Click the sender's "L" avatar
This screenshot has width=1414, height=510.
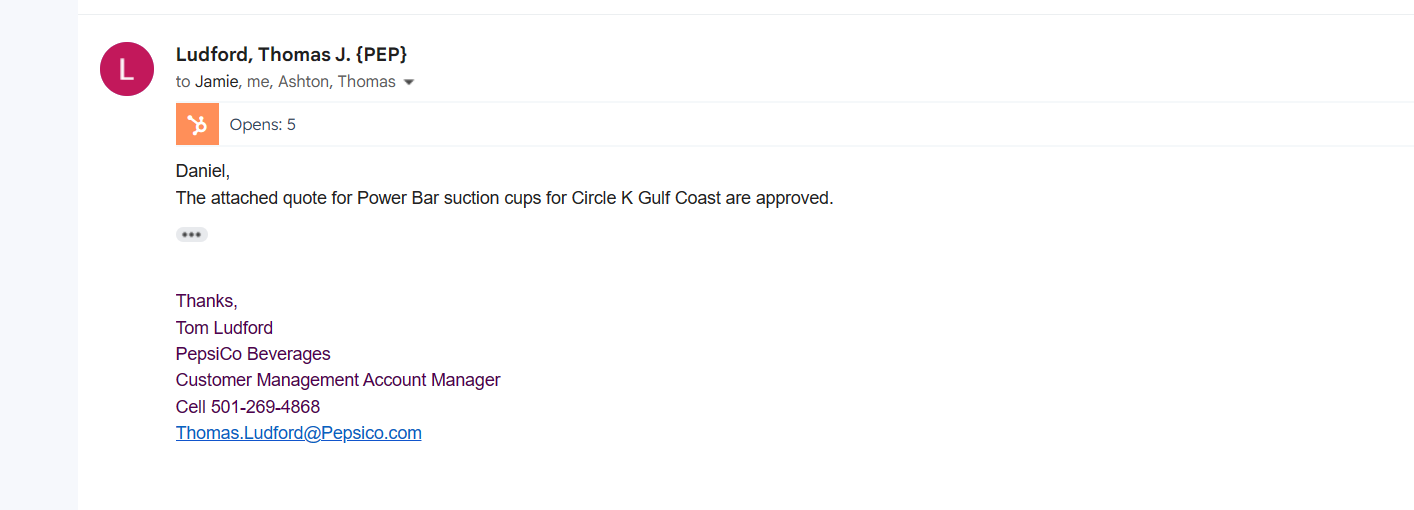(127, 69)
